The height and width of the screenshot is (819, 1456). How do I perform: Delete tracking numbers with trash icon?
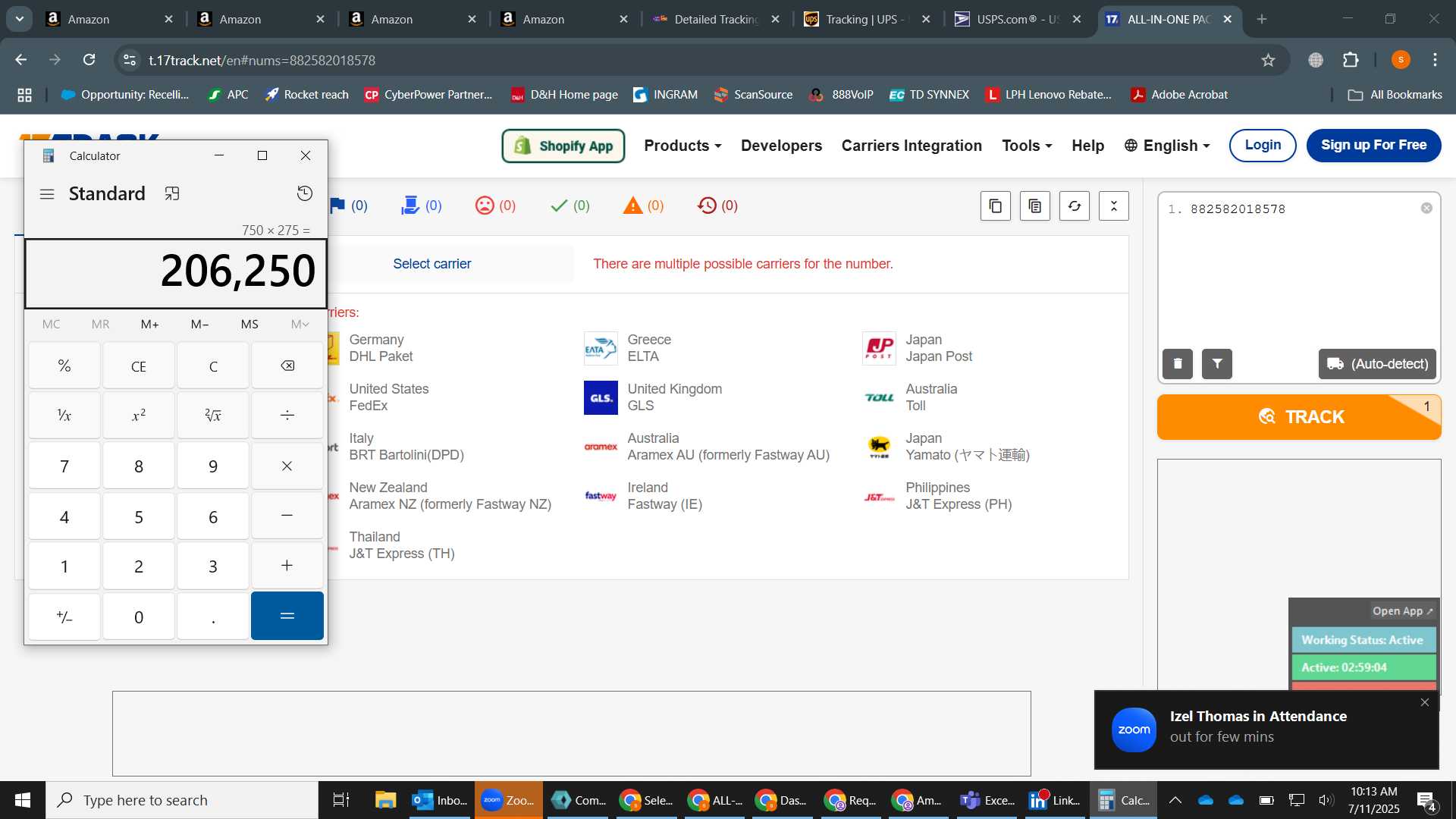click(x=1178, y=364)
